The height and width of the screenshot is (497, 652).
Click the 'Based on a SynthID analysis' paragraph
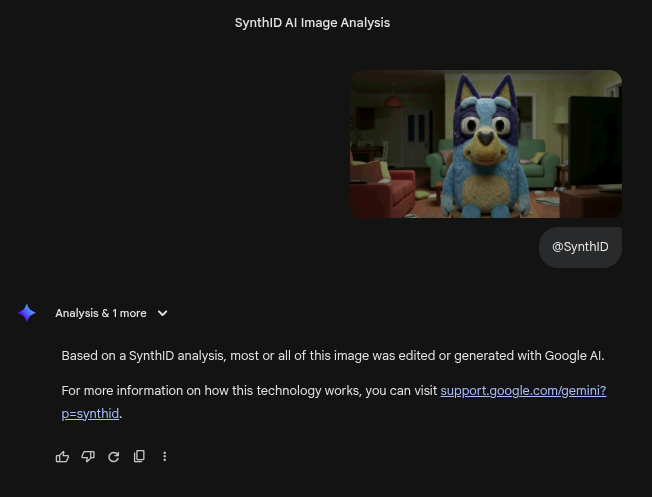250,355
